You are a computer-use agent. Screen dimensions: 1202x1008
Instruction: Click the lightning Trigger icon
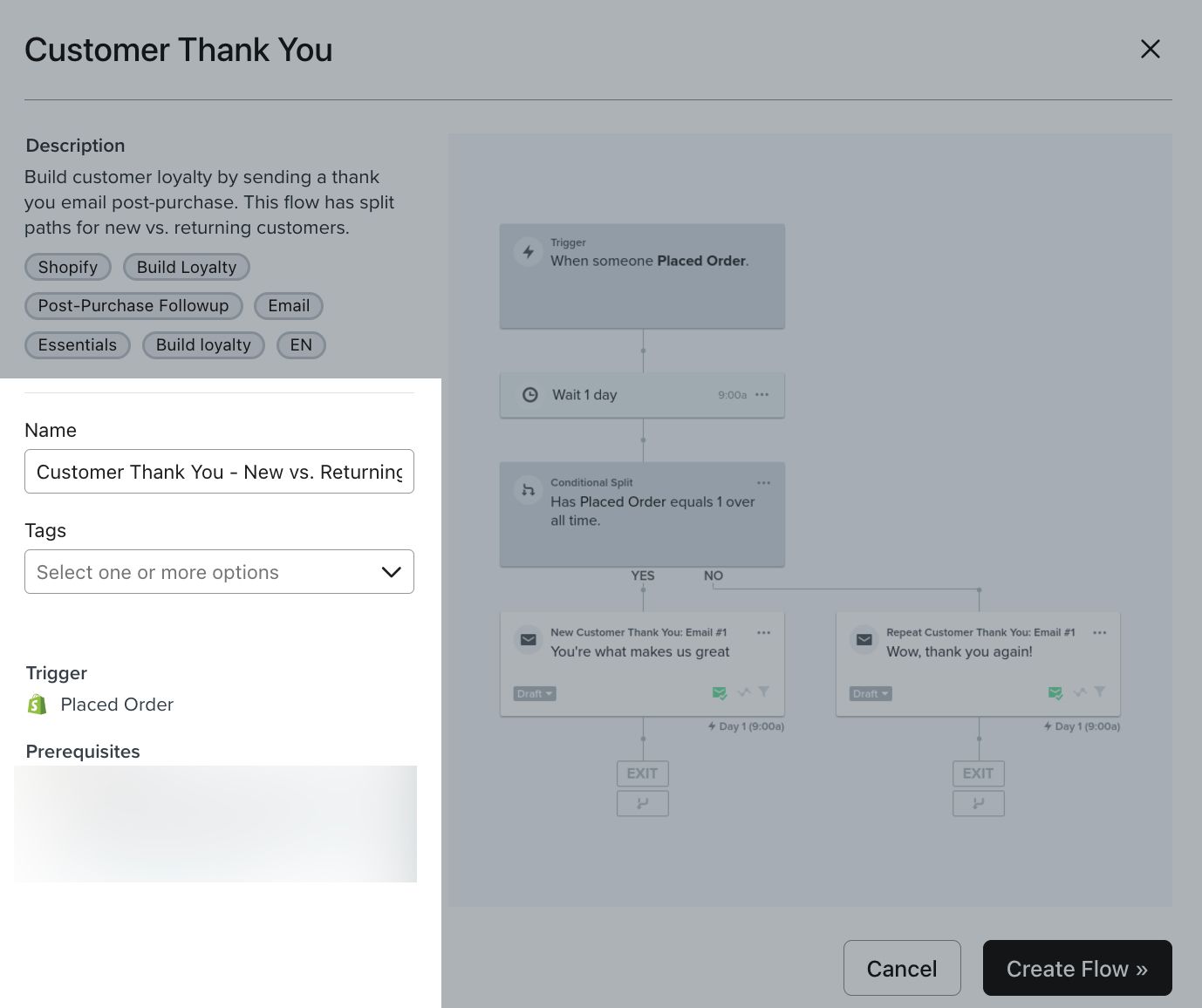tap(528, 251)
